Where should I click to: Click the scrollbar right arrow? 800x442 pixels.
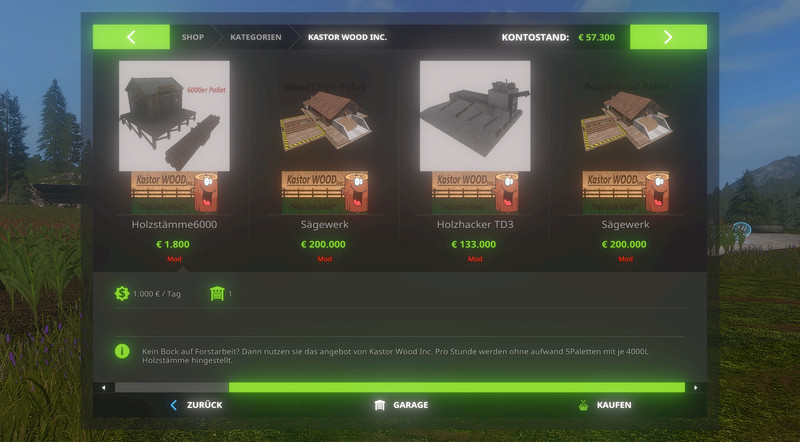pyautogui.click(x=696, y=388)
